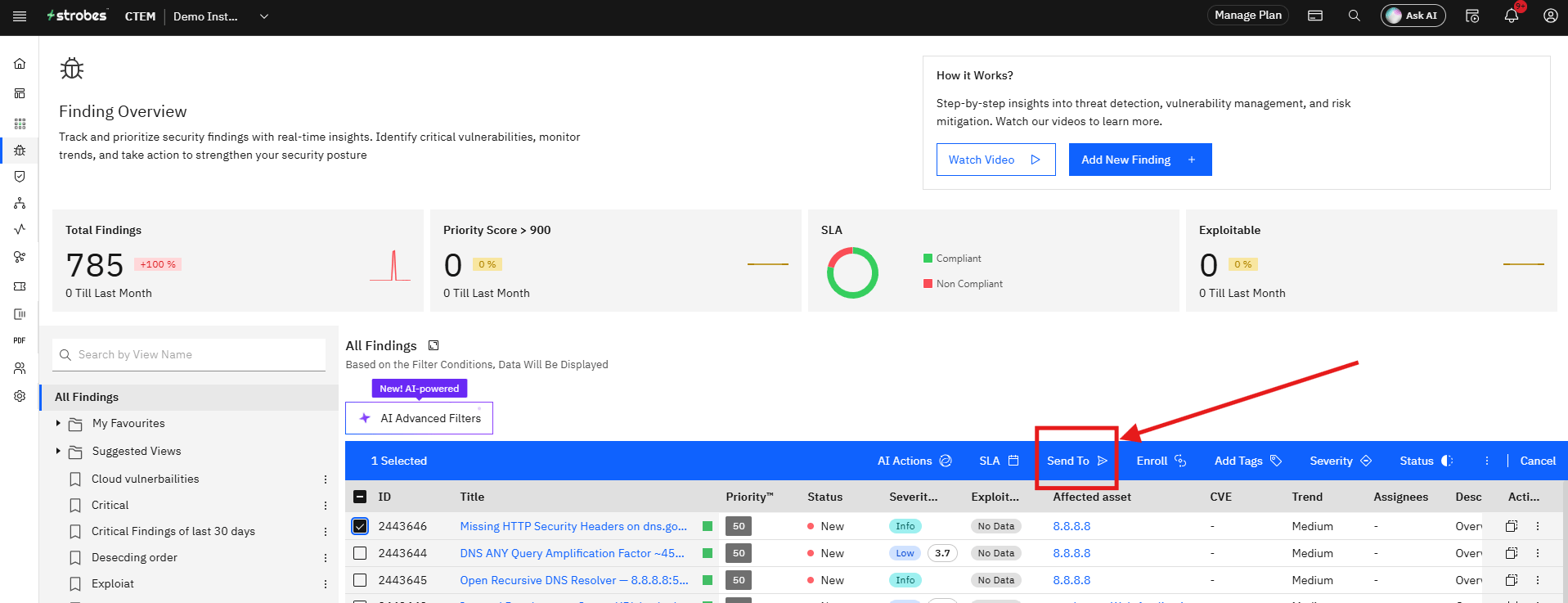Open the SLA bulk action
This screenshot has width=1568, height=603.
999,461
